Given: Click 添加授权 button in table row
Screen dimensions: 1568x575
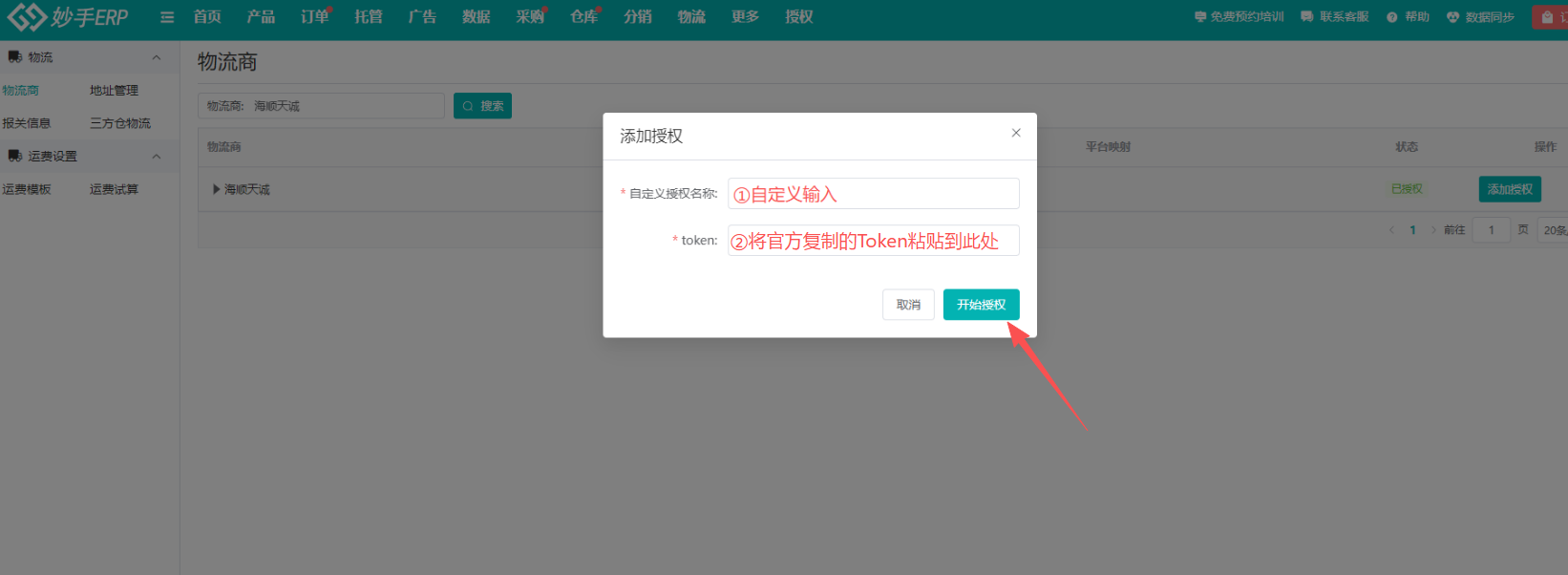Looking at the screenshot, I should pyautogui.click(x=1510, y=189).
